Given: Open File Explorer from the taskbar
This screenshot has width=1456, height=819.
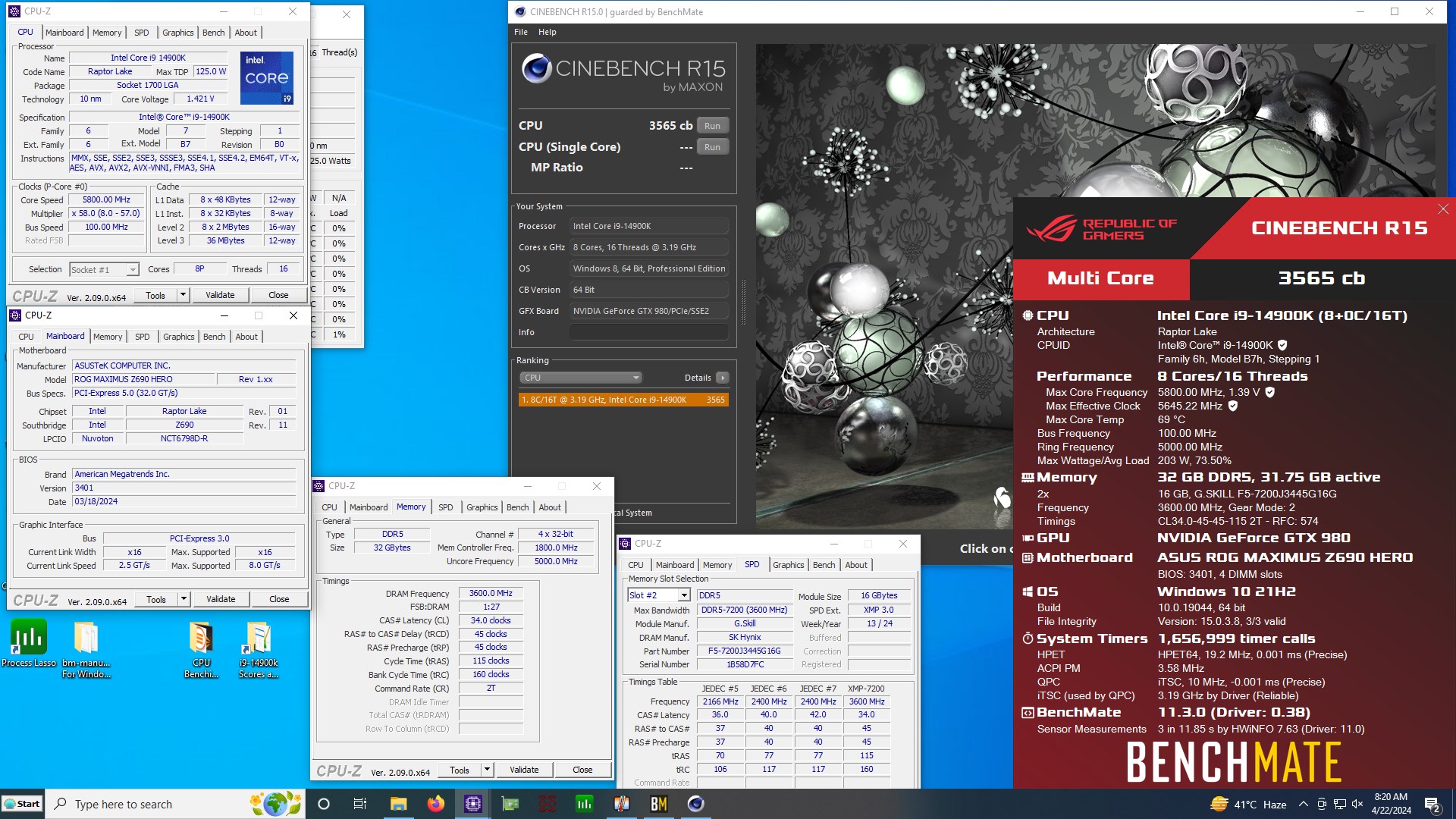Looking at the screenshot, I should click(398, 804).
